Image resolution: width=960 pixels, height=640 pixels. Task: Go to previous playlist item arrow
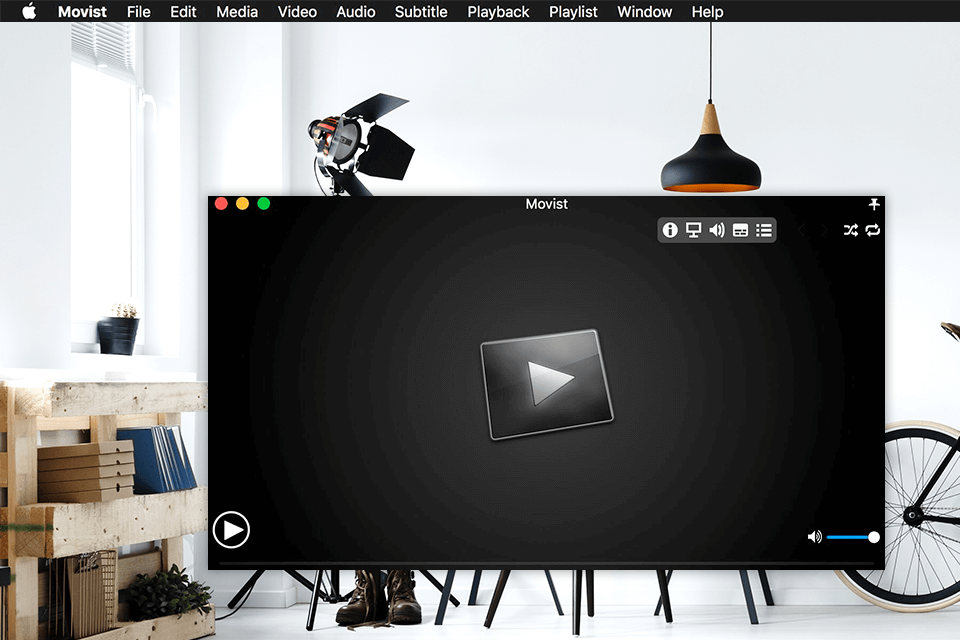coord(801,230)
